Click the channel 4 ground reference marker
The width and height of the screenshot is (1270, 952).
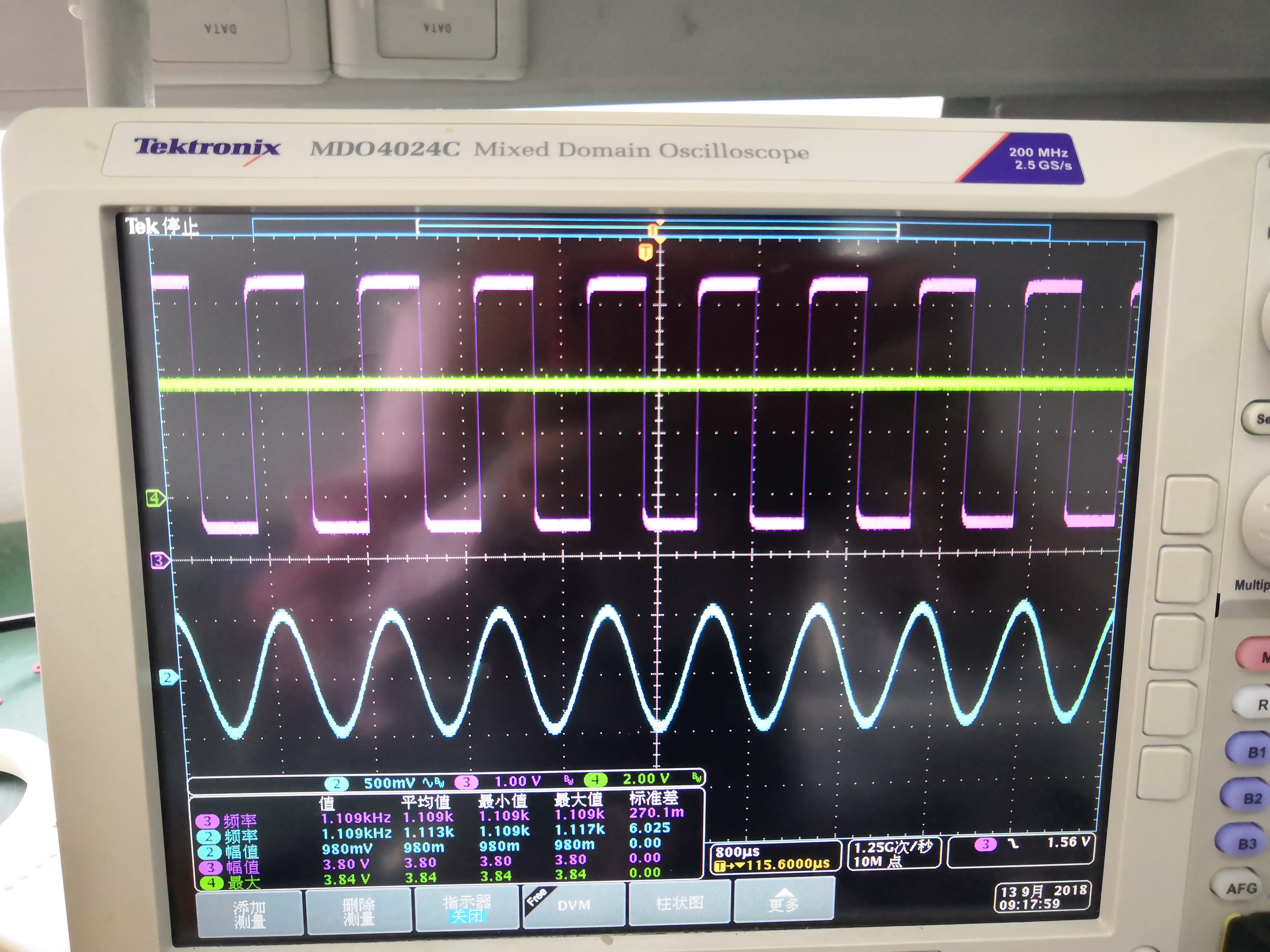pos(156,499)
